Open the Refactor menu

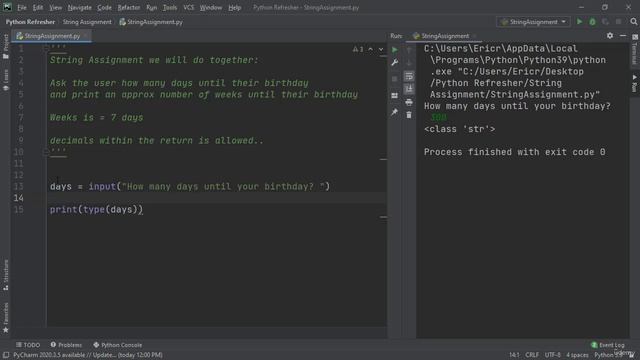129,7
